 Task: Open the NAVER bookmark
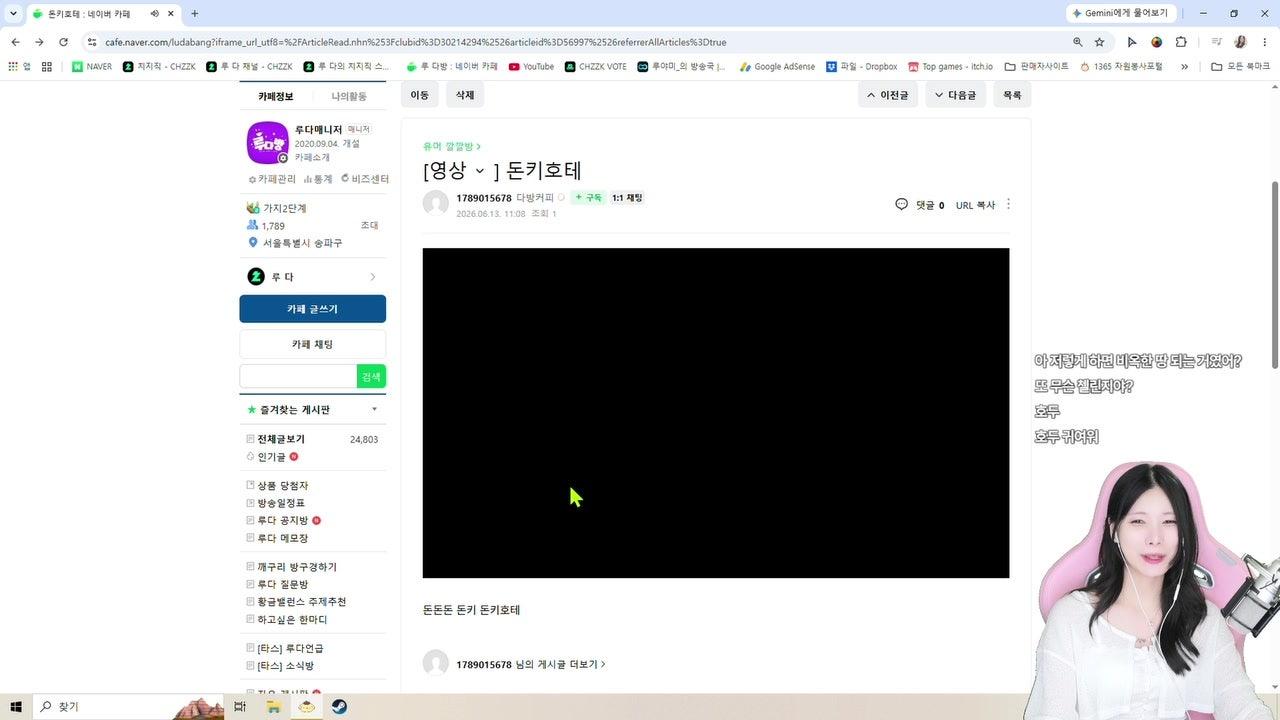tap(92, 67)
